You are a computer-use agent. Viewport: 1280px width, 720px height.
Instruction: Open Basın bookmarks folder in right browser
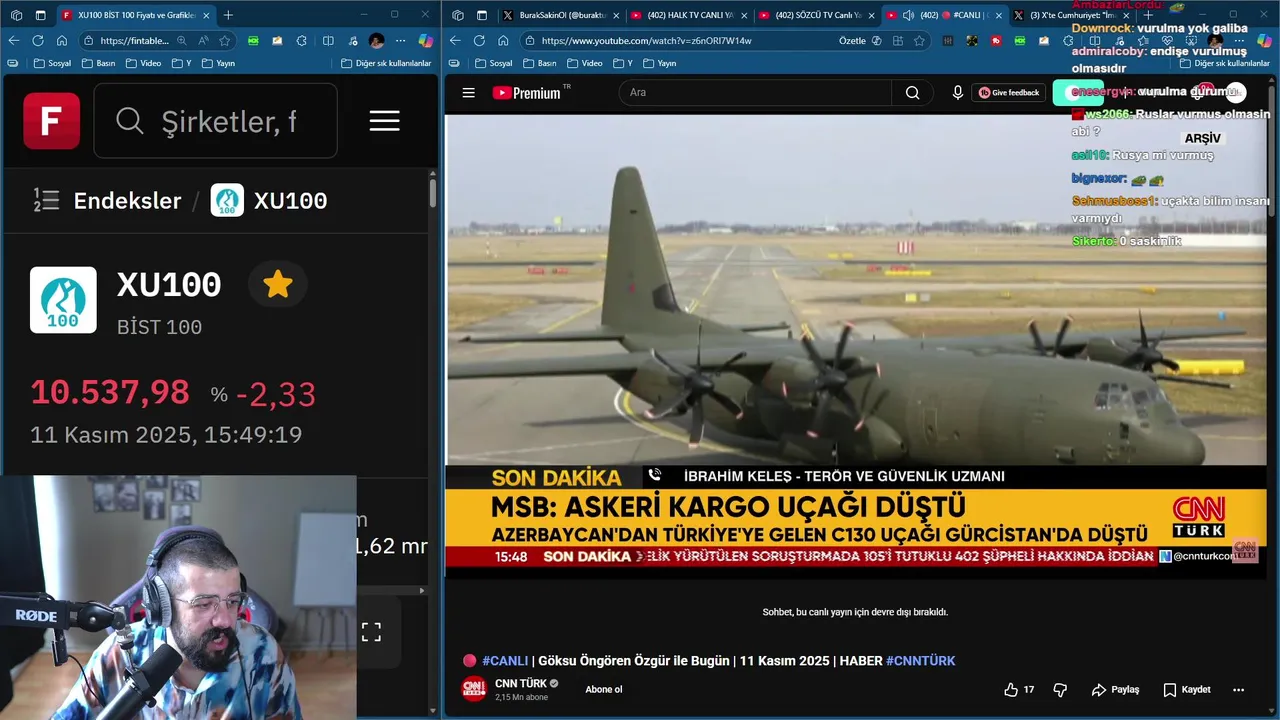click(540, 63)
